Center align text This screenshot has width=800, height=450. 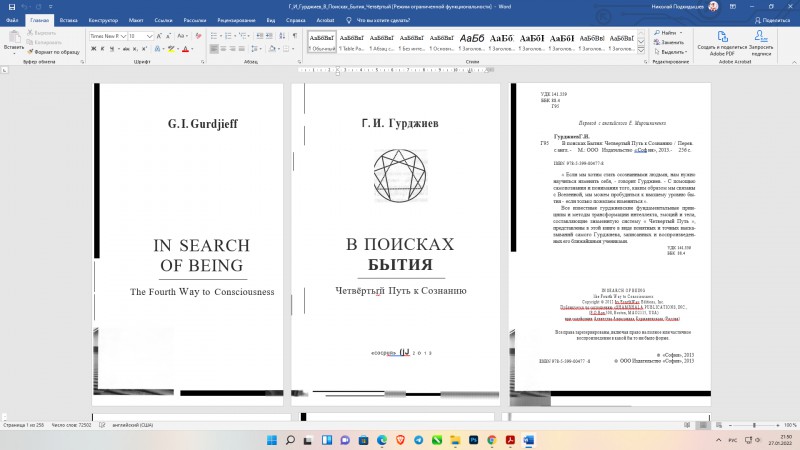pyautogui.click(x=223, y=49)
